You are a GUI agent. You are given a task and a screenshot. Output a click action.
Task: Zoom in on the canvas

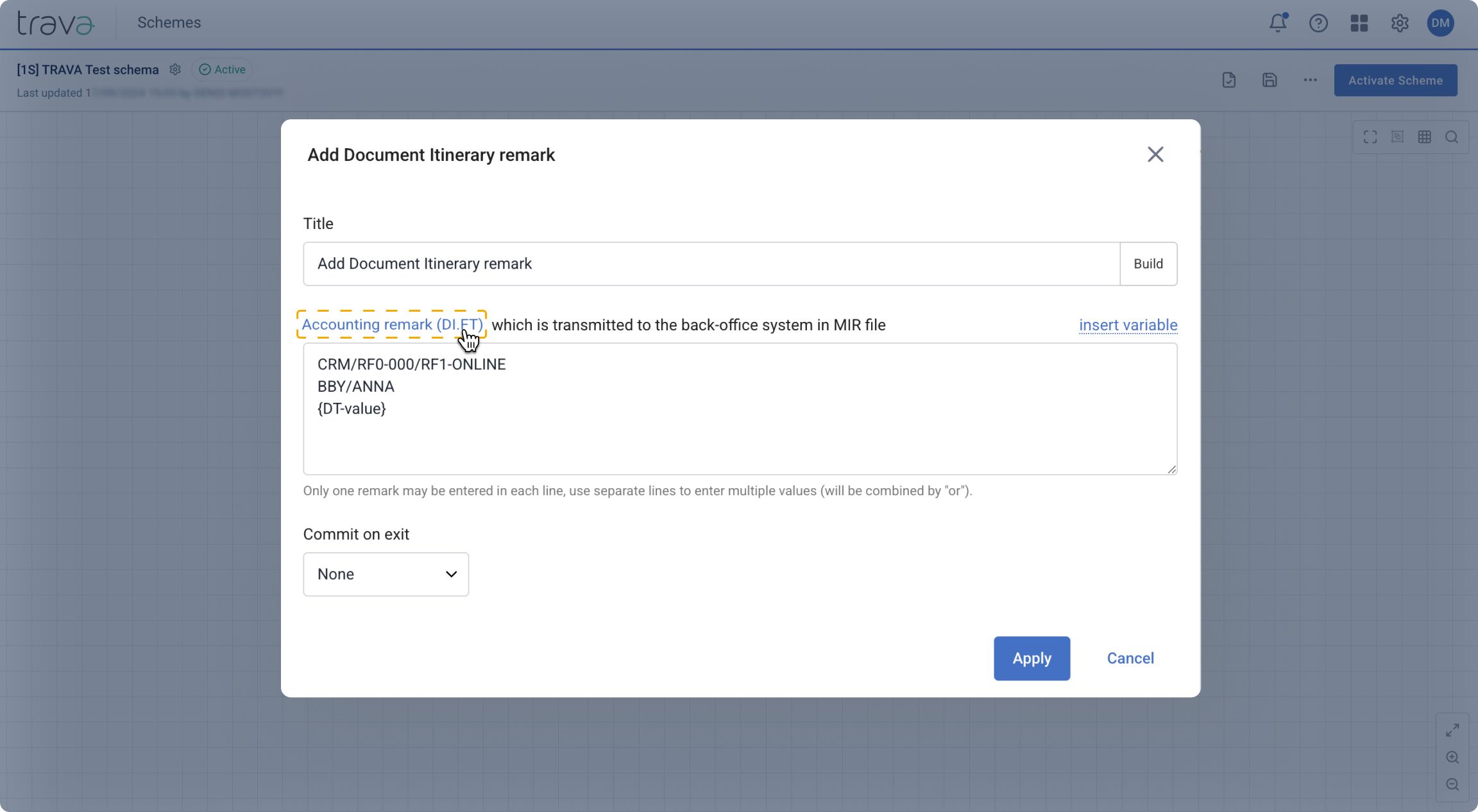[1452, 757]
